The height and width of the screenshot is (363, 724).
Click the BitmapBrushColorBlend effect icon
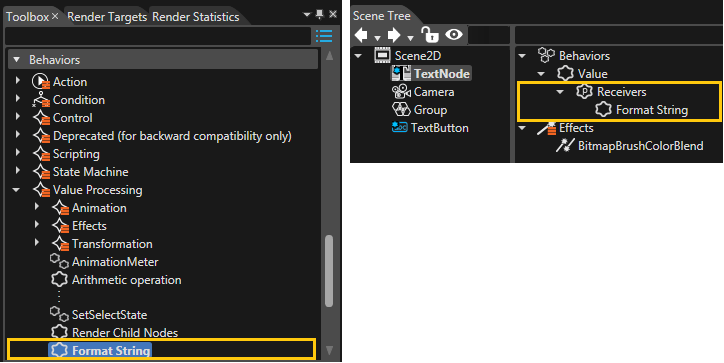point(565,146)
